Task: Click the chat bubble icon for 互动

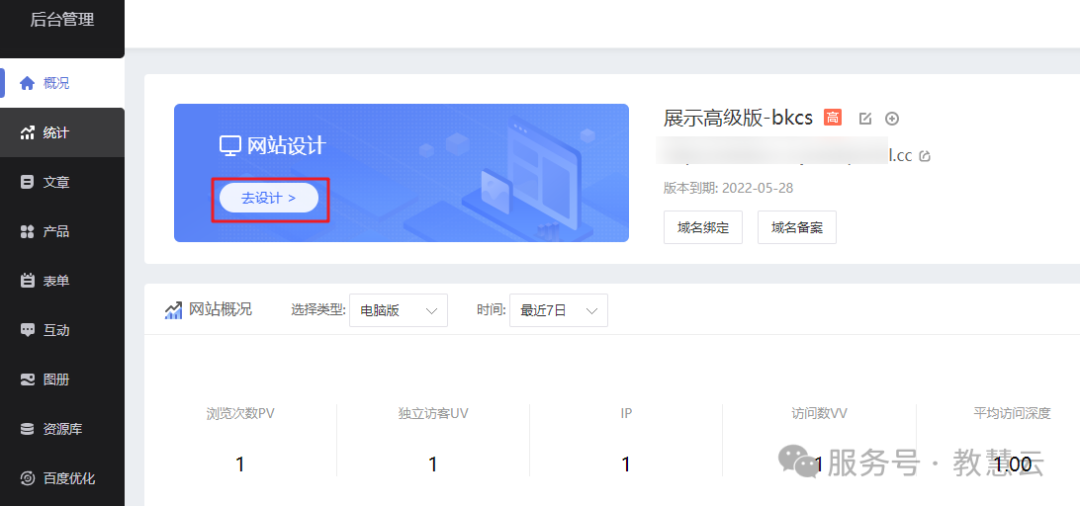Action: point(27,330)
